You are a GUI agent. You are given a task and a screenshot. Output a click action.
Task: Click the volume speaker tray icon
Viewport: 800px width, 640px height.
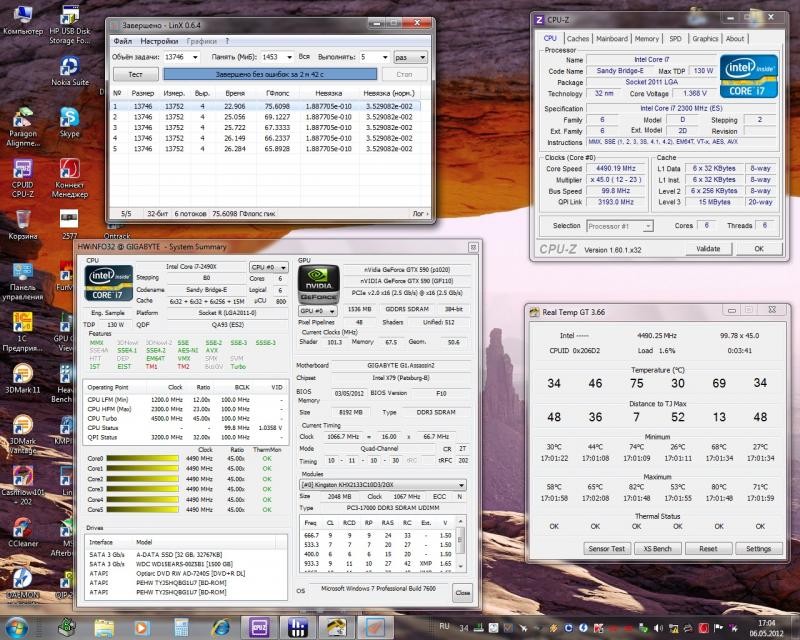pyautogui.click(x=659, y=628)
